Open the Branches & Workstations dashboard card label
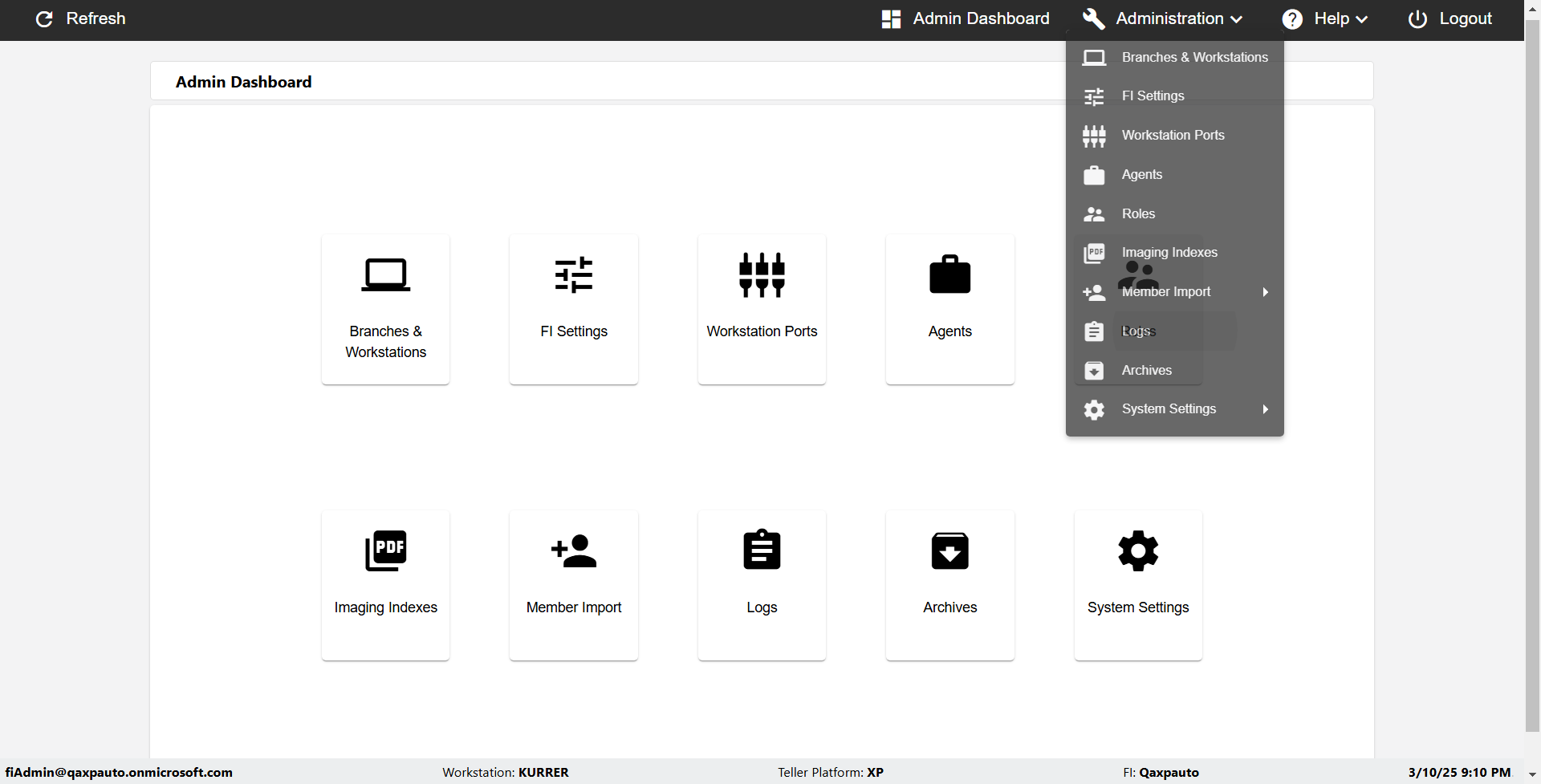 [x=386, y=342]
